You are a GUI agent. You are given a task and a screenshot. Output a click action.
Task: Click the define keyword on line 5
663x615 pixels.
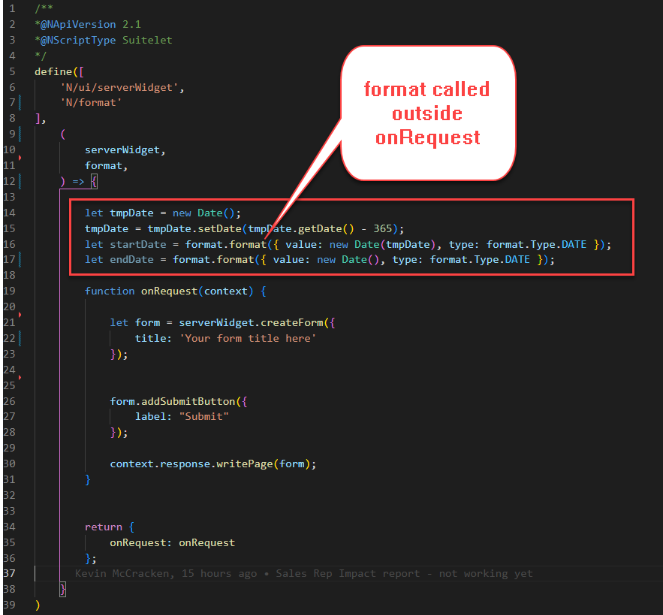coord(52,71)
